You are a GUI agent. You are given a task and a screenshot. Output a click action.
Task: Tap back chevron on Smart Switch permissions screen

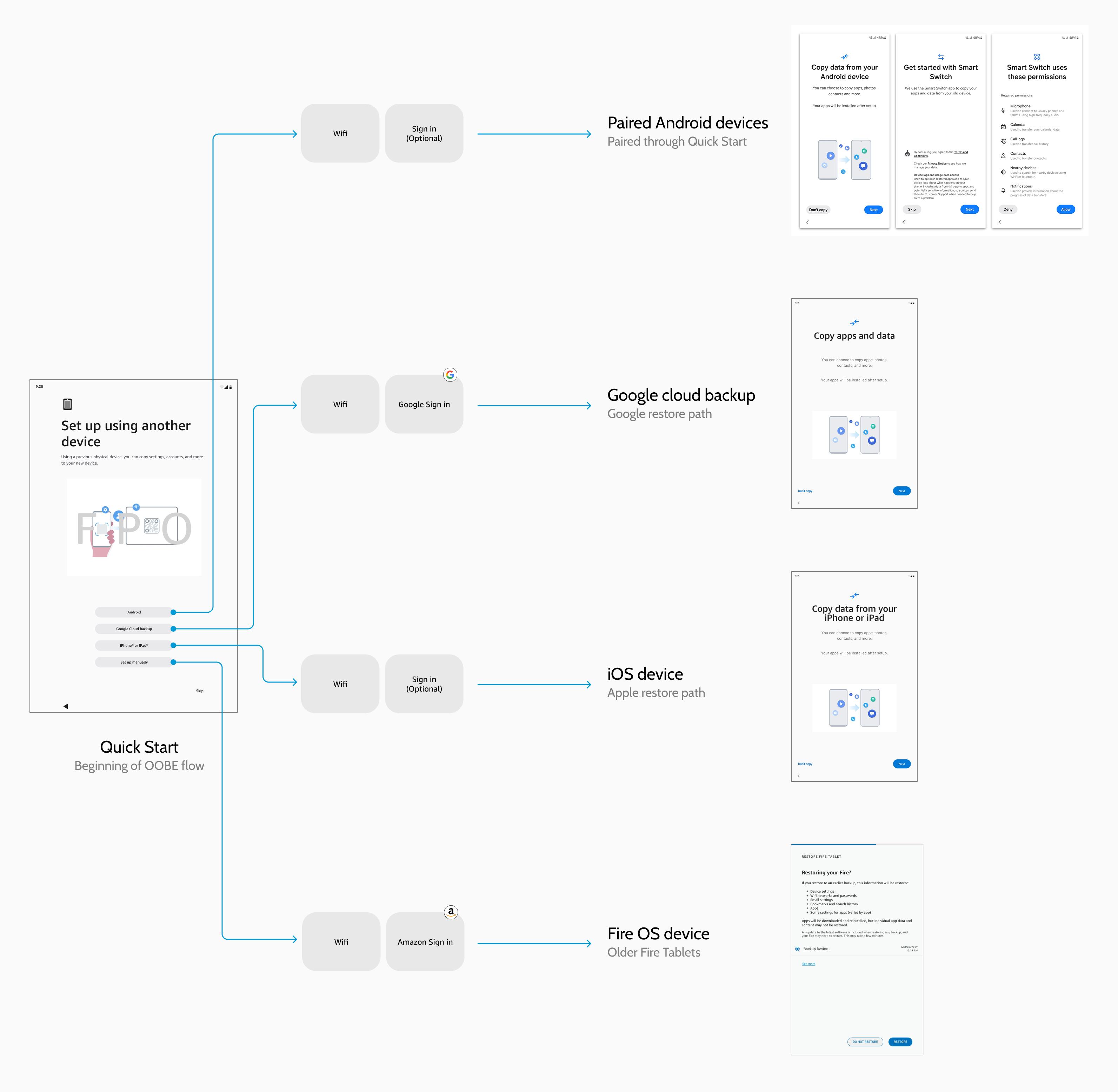coord(1000,222)
